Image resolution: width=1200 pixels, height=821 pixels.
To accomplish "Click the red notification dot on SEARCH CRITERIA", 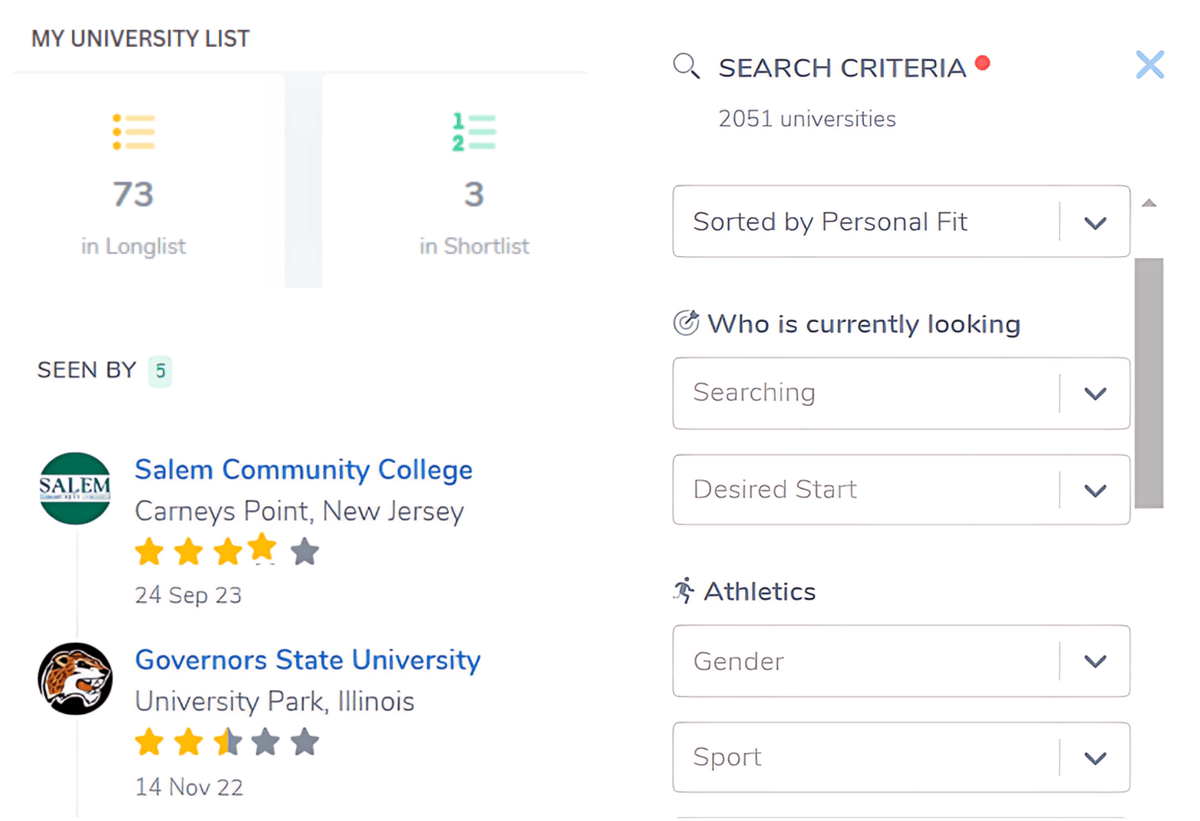I will point(982,62).
